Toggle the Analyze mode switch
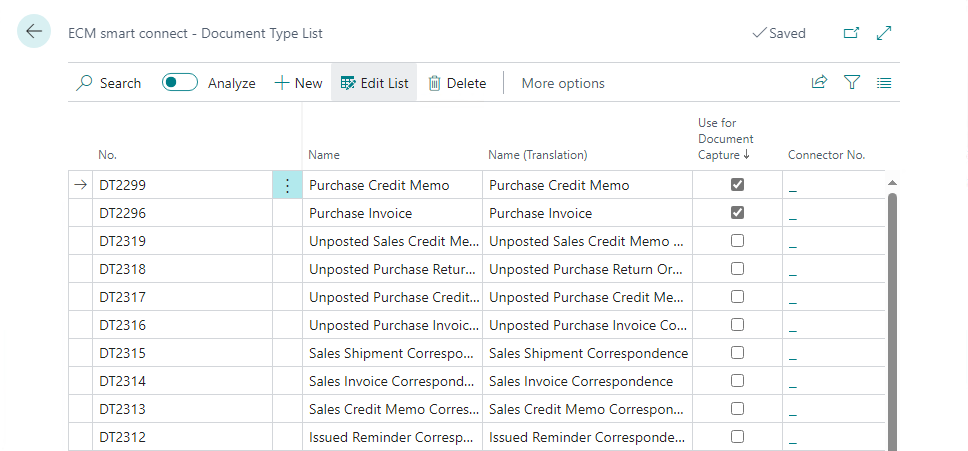This screenshot has width=968, height=451. point(180,83)
